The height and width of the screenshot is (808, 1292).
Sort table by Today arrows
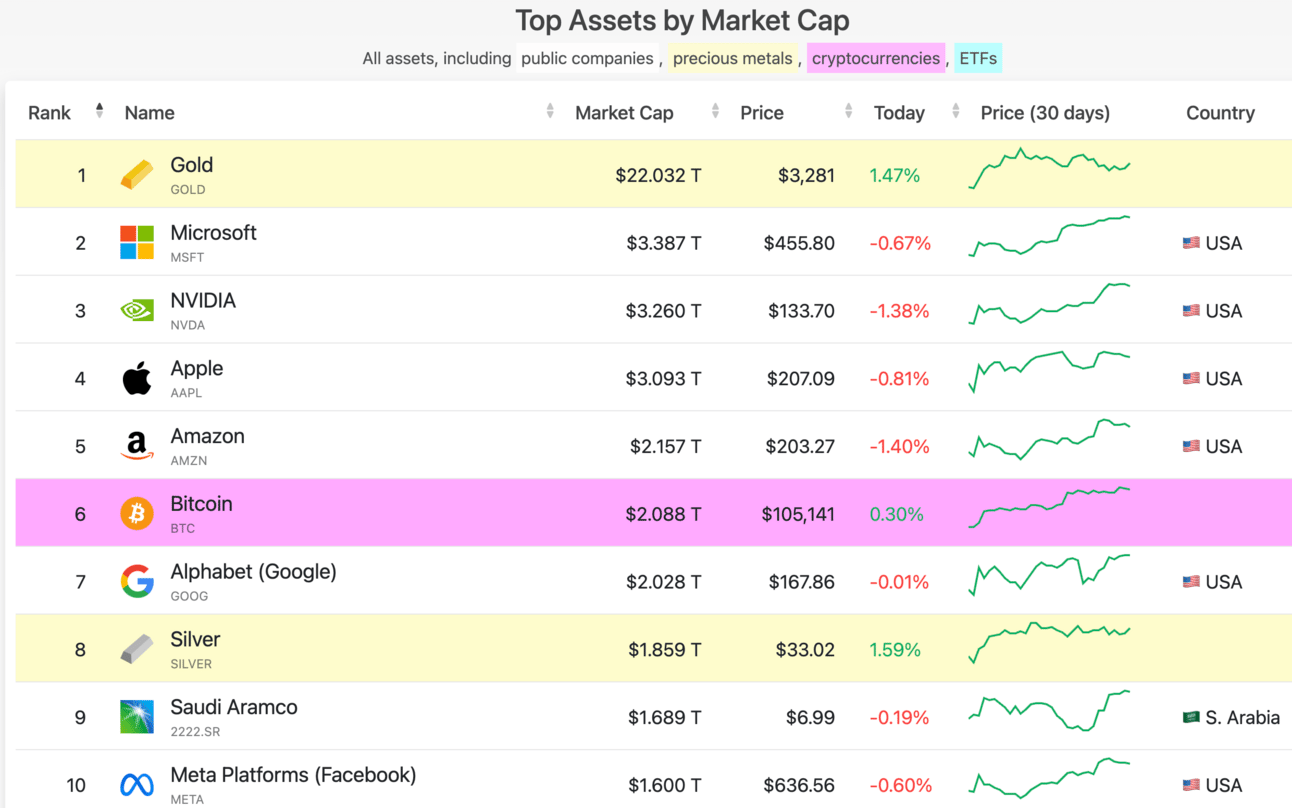pos(956,111)
